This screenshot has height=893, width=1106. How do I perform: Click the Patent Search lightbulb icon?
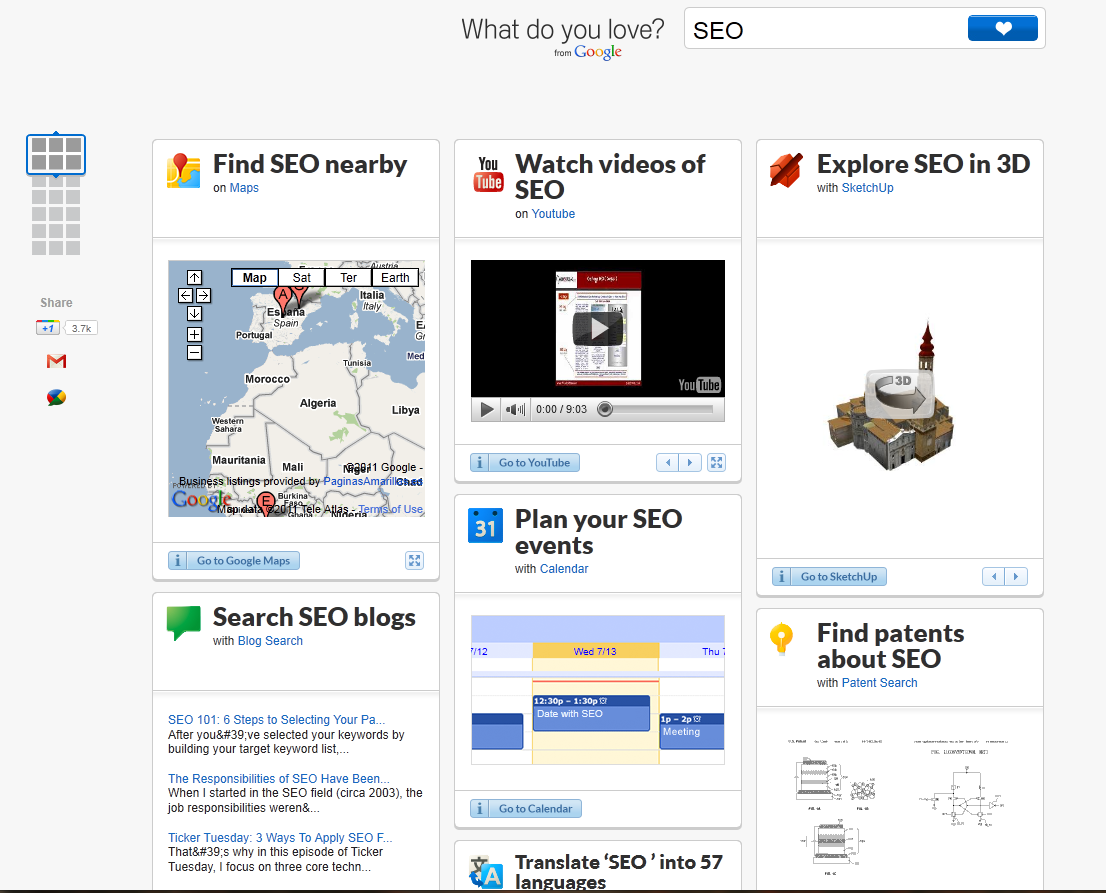(x=782, y=639)
